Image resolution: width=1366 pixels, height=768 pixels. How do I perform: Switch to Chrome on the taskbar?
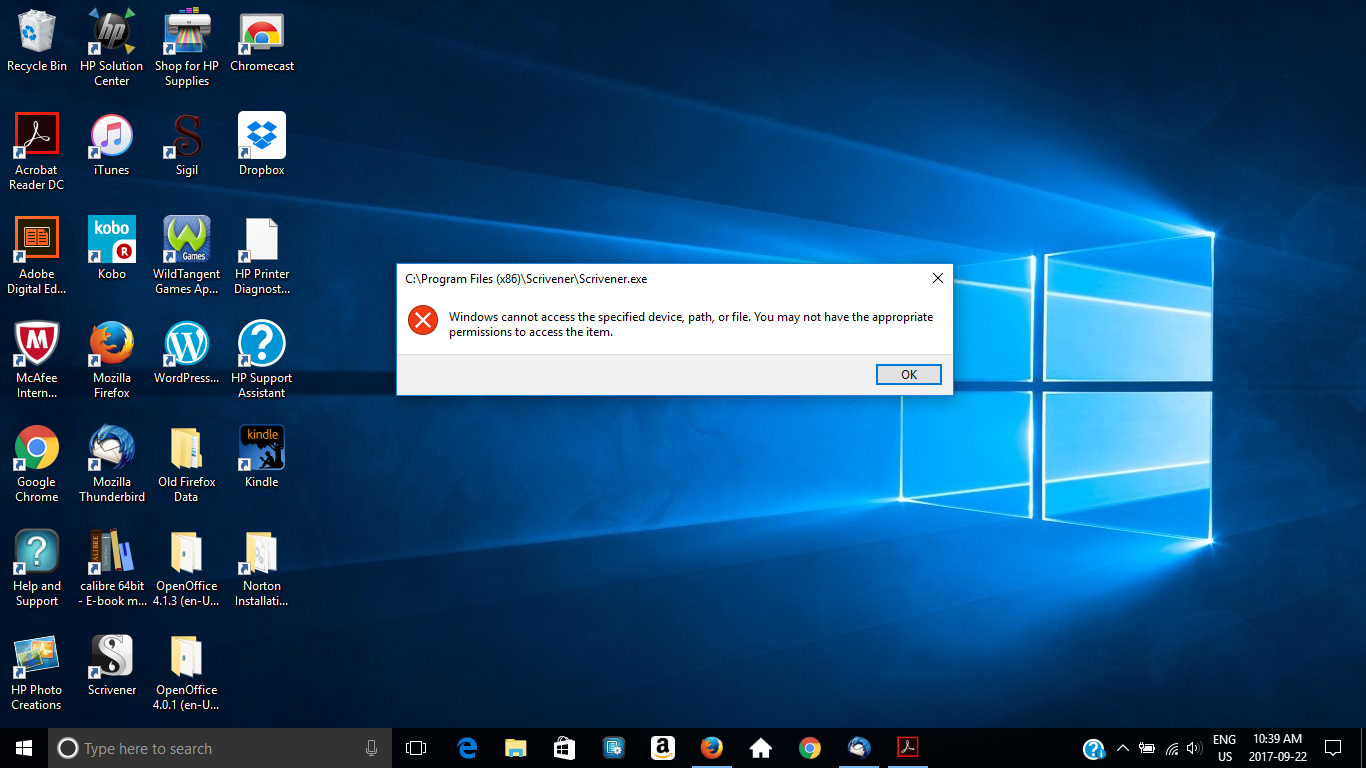click(809, 748)
